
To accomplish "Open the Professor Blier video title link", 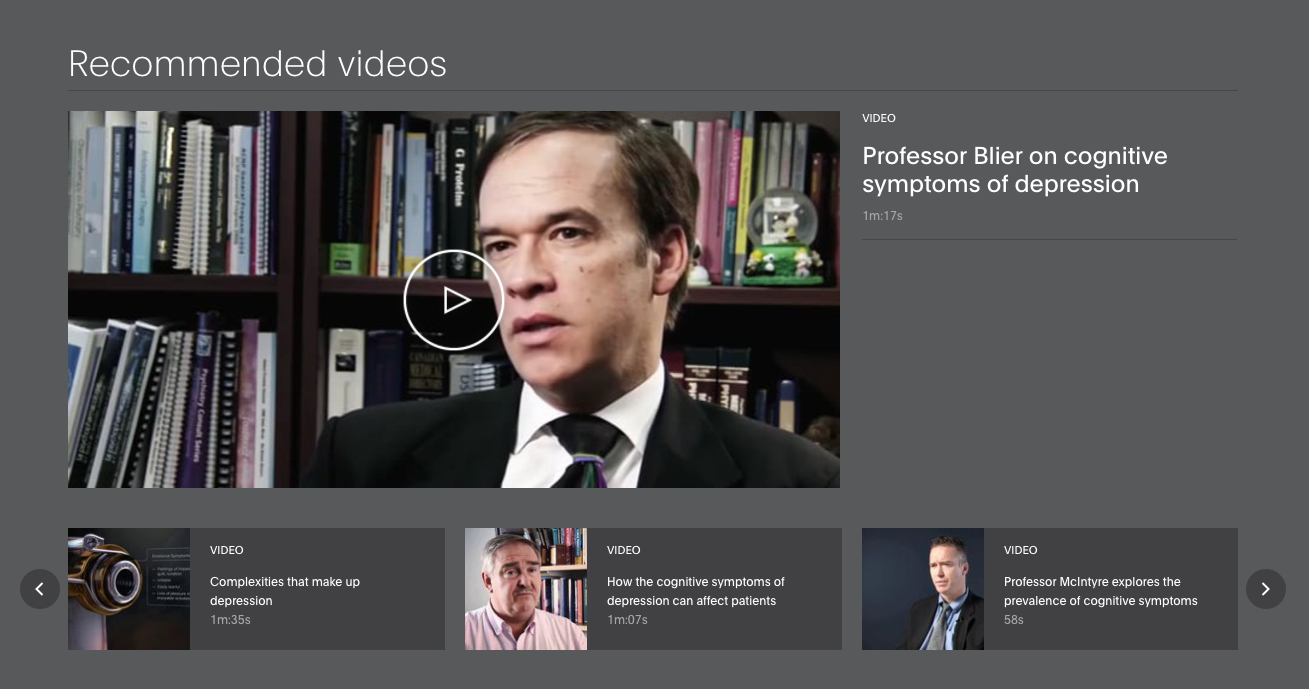I will click(x=1014, y=170).
